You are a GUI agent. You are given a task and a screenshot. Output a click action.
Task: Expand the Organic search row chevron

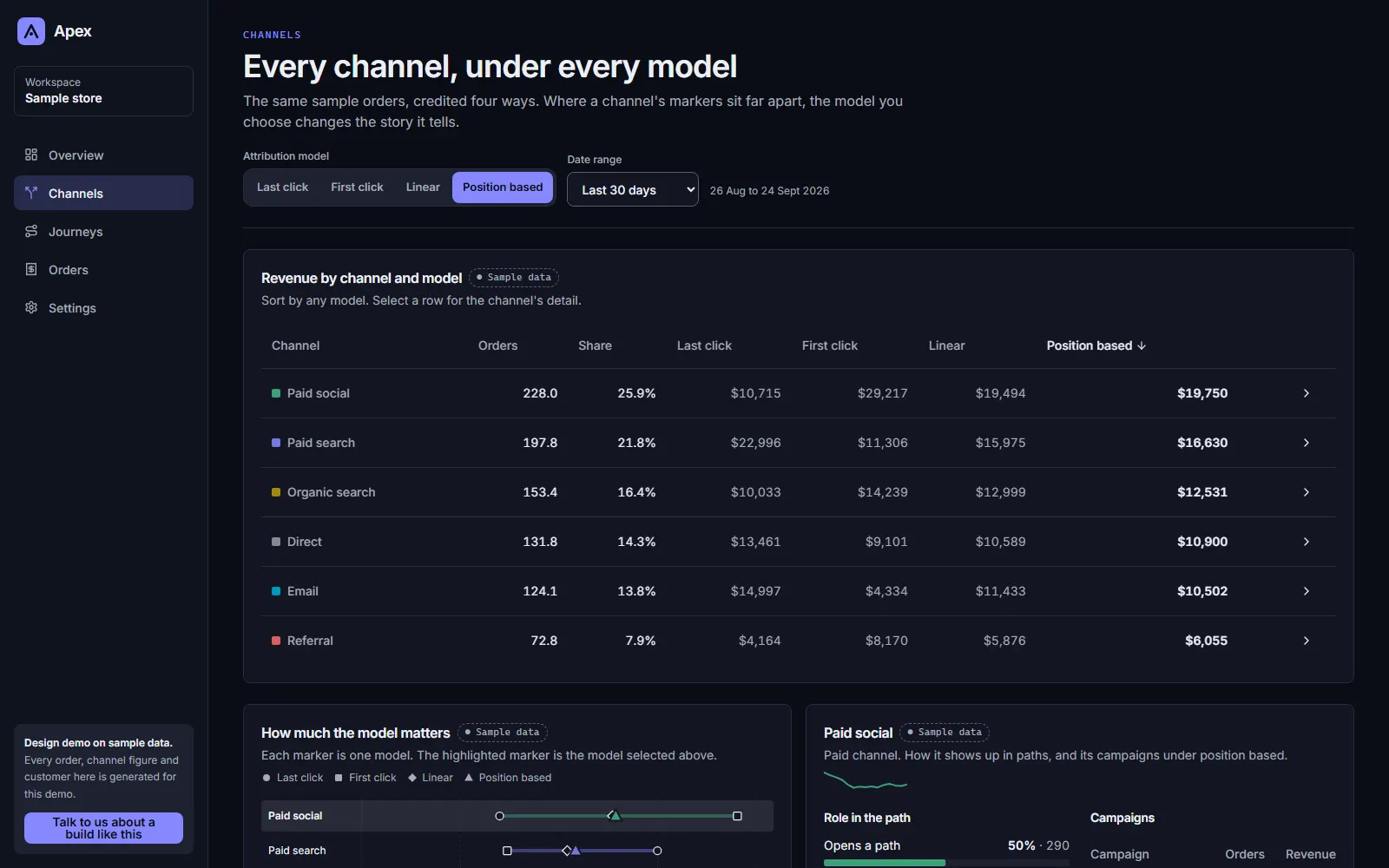[1306, 492]
